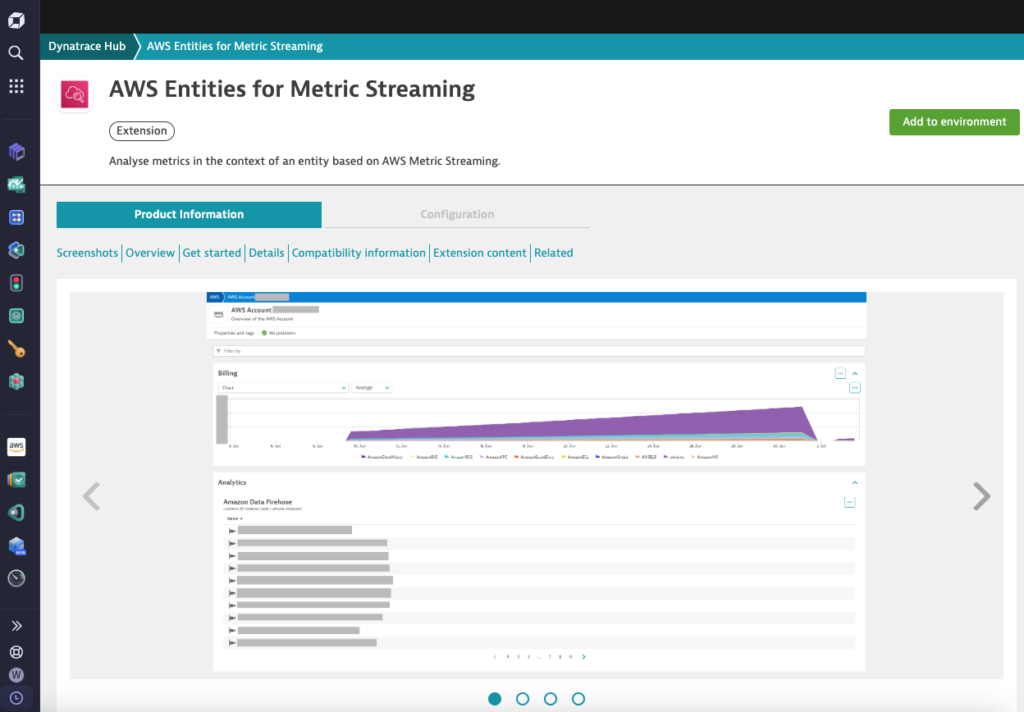Click AWS Entities for Metric Streaming breadcrumb
This screenshot has height=712, width=1024.
pyautogui.click(x=234, y=46)
